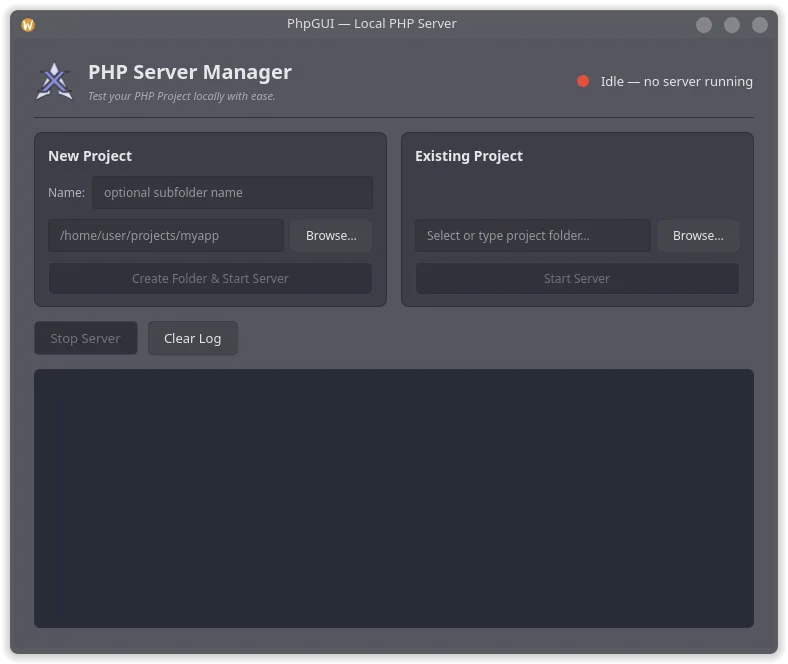This screenshot has height=664, width=788.
Task: Click the first gray circular window button
Action: click(704, 25)
